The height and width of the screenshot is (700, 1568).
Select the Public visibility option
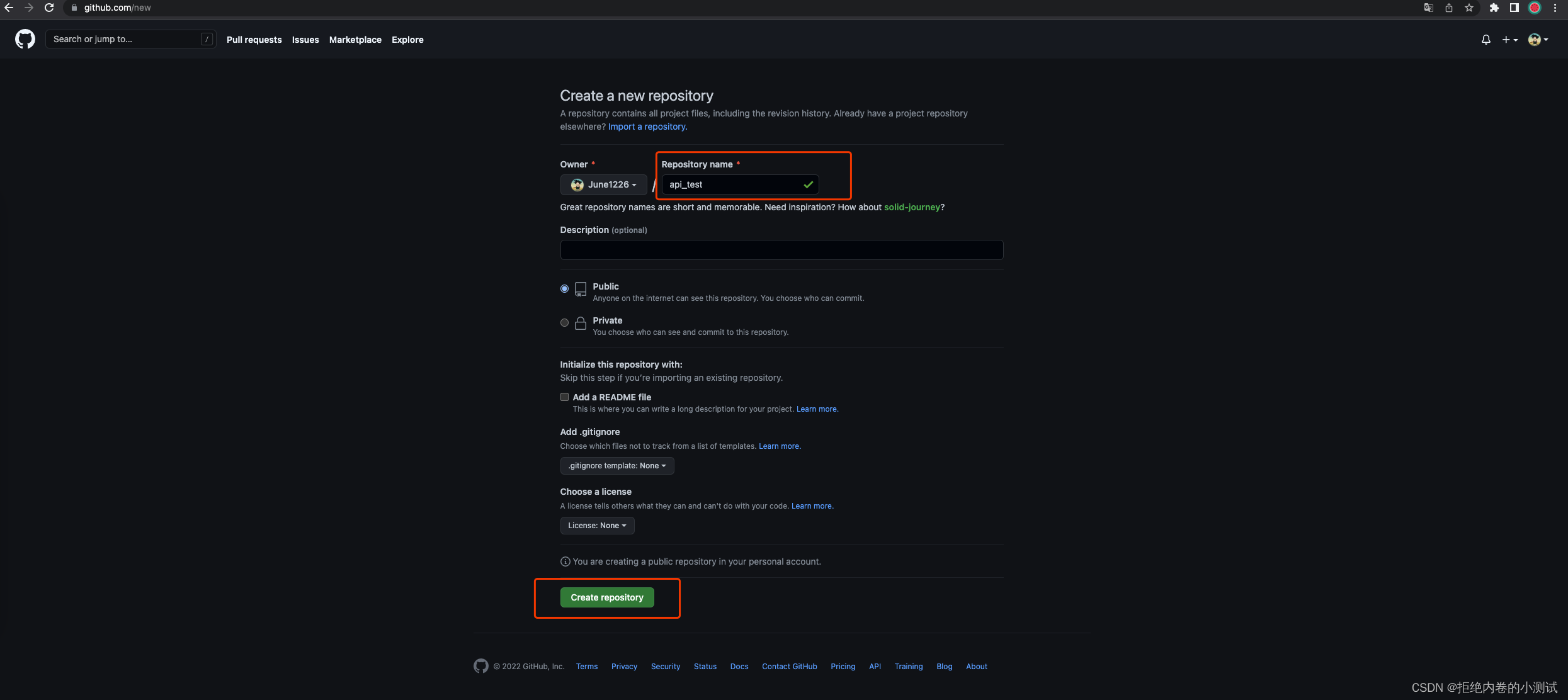(564, 289)
